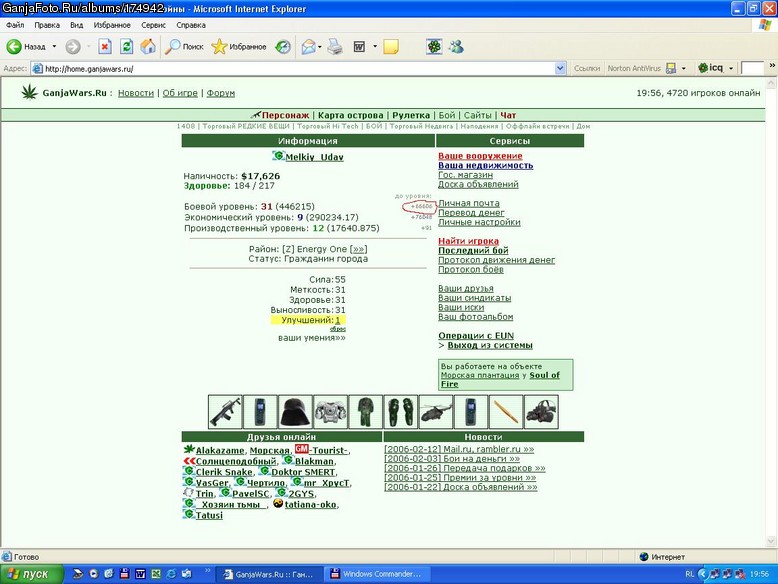
Task: Click the Excel quick launch icon
Action: (x=156, y=574)
